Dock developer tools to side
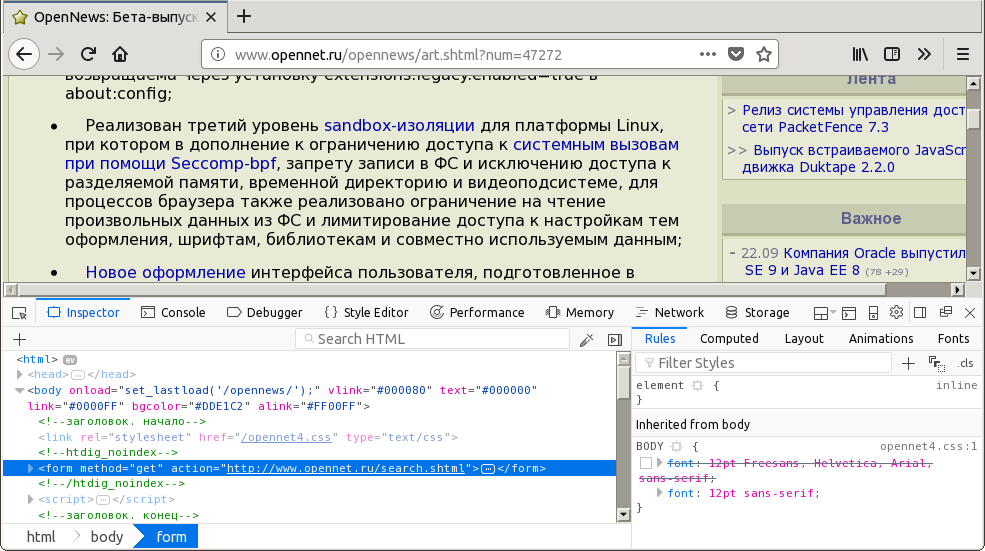 click(x=920, y=313)
